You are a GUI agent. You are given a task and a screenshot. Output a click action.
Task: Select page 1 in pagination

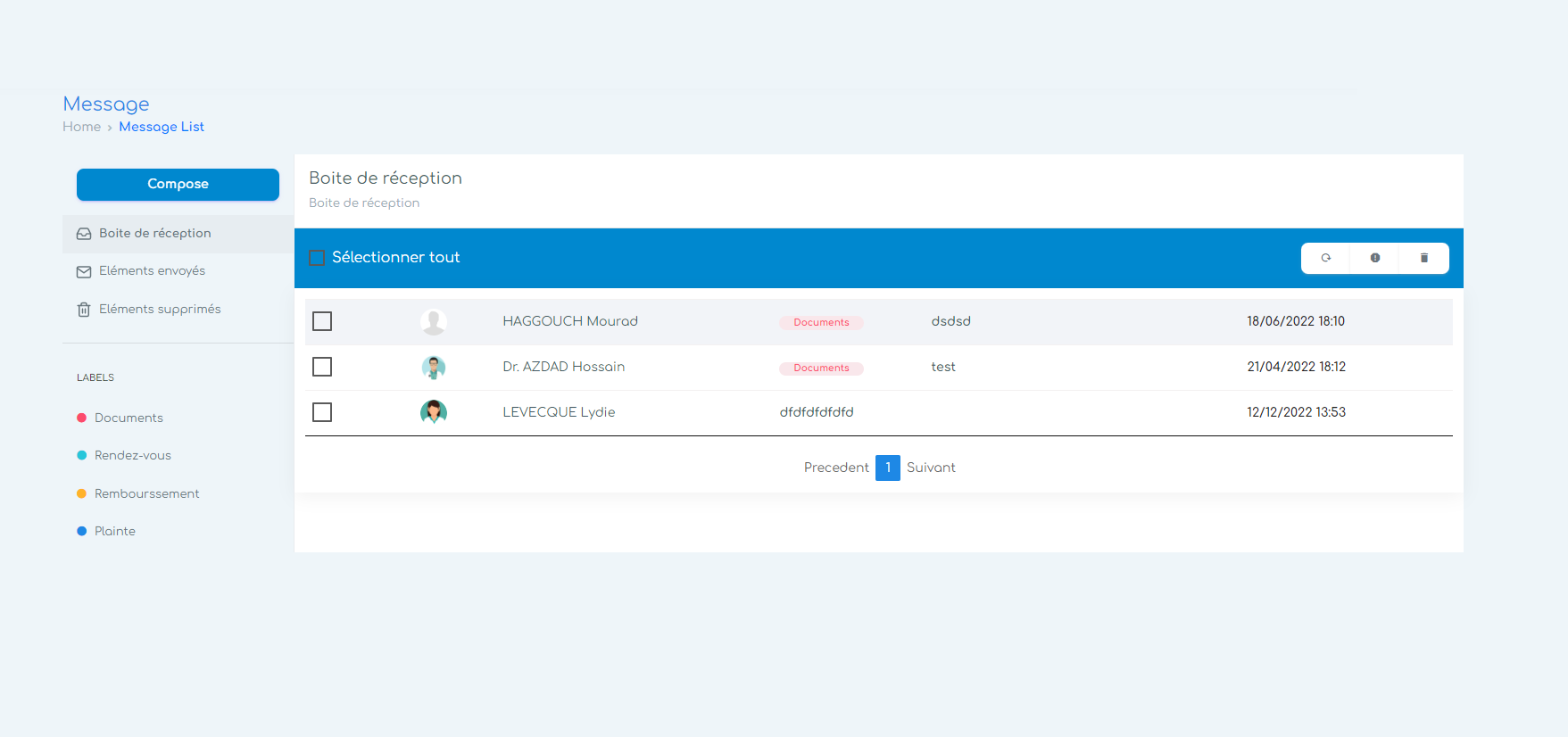point(888,468)
